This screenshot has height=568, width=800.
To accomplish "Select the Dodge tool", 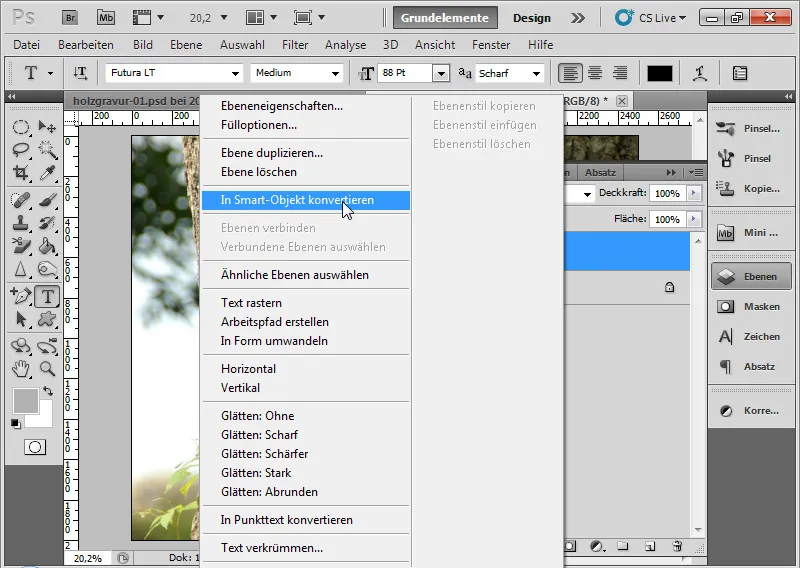I will coord(47,269).
